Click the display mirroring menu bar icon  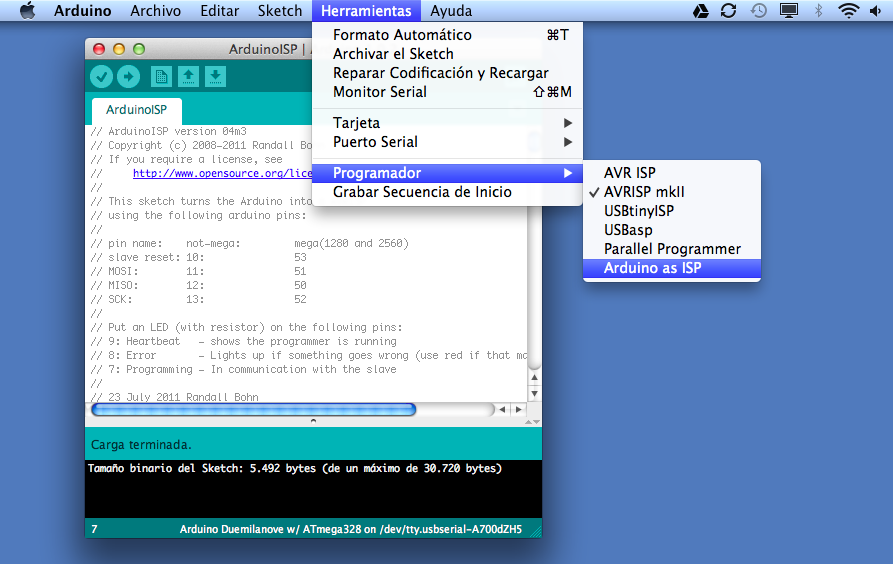pyautogui.click(x=789, y=10)
